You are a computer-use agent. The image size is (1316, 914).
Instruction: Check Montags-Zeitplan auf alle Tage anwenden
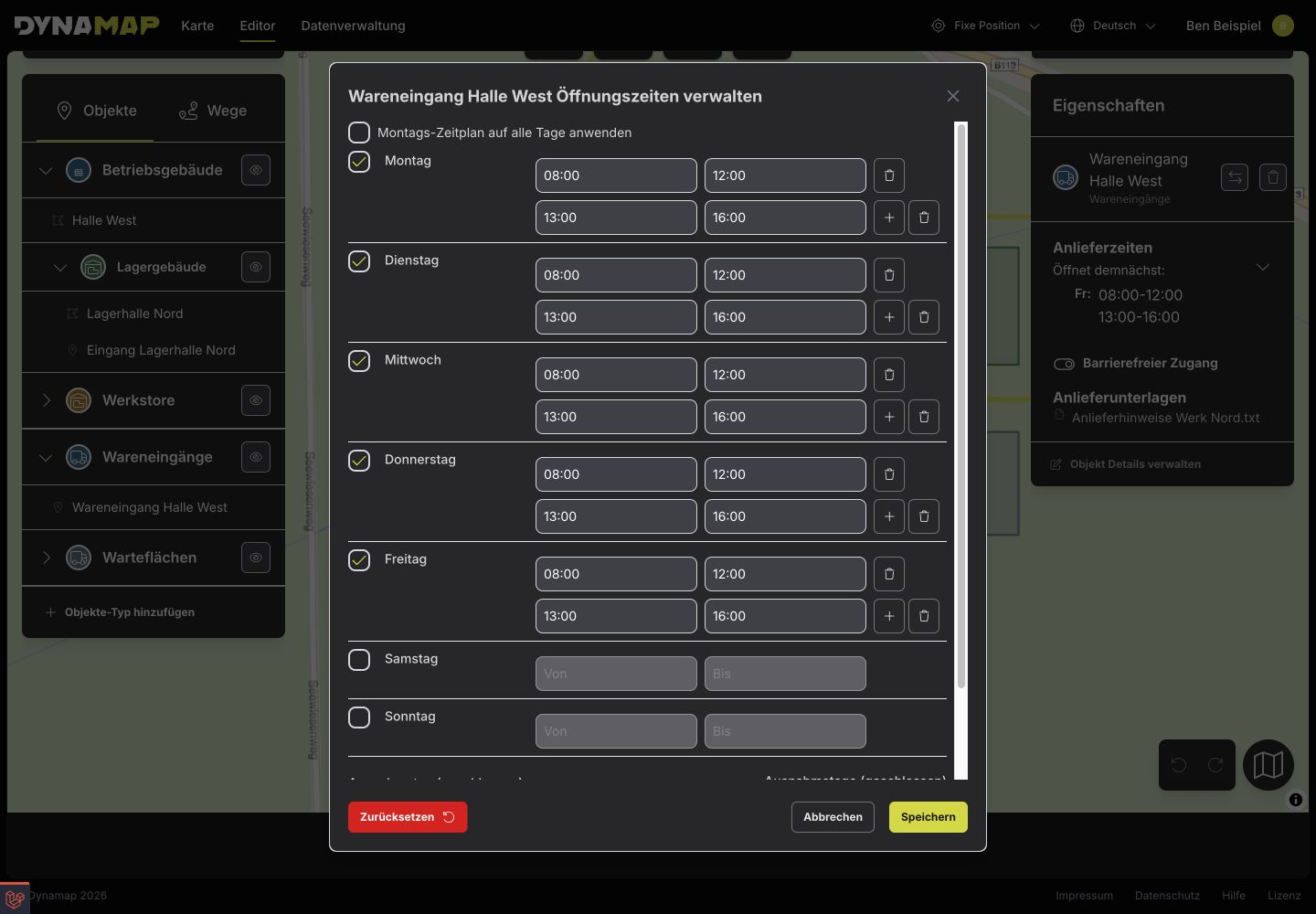click(359, 133)
